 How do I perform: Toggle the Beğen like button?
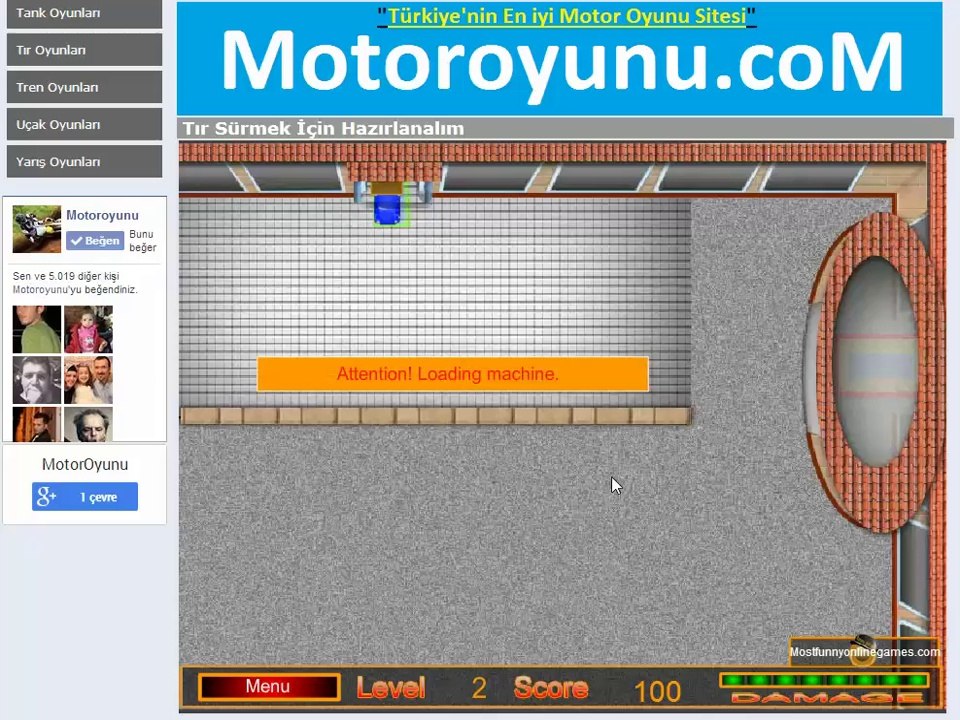pyautogui.click(x=95, y=241)
